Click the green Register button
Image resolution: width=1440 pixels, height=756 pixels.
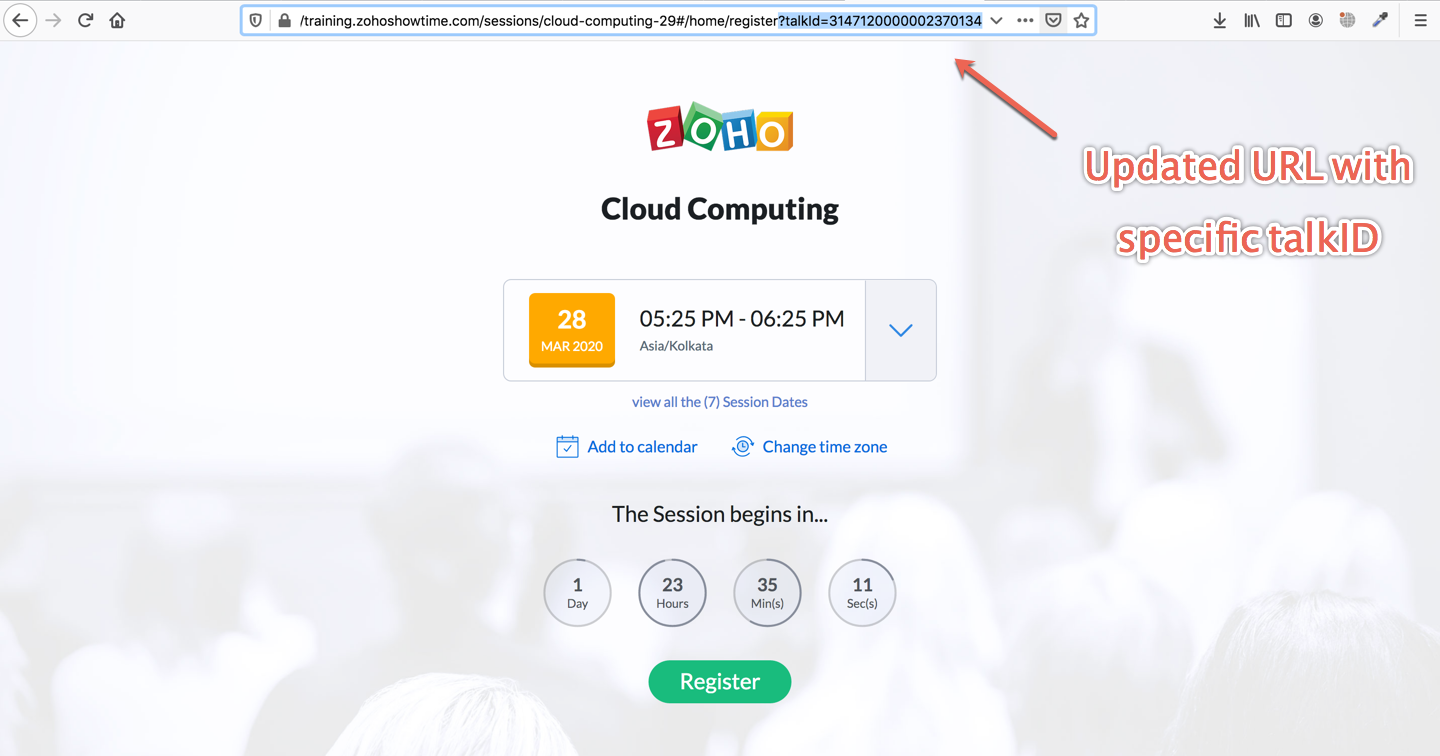click(720, 682)
